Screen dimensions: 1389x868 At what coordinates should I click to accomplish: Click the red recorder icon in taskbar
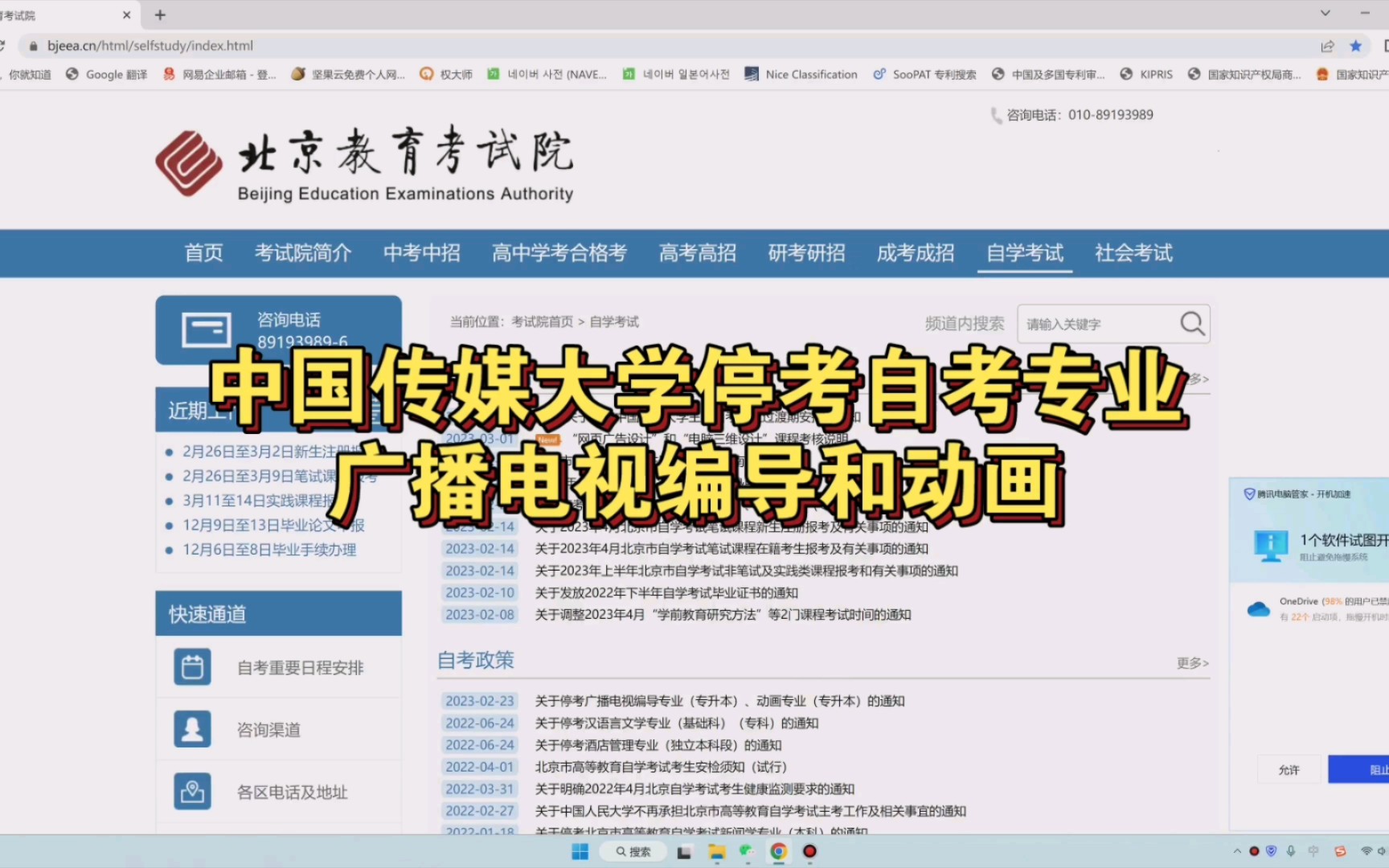pos(809,852)
